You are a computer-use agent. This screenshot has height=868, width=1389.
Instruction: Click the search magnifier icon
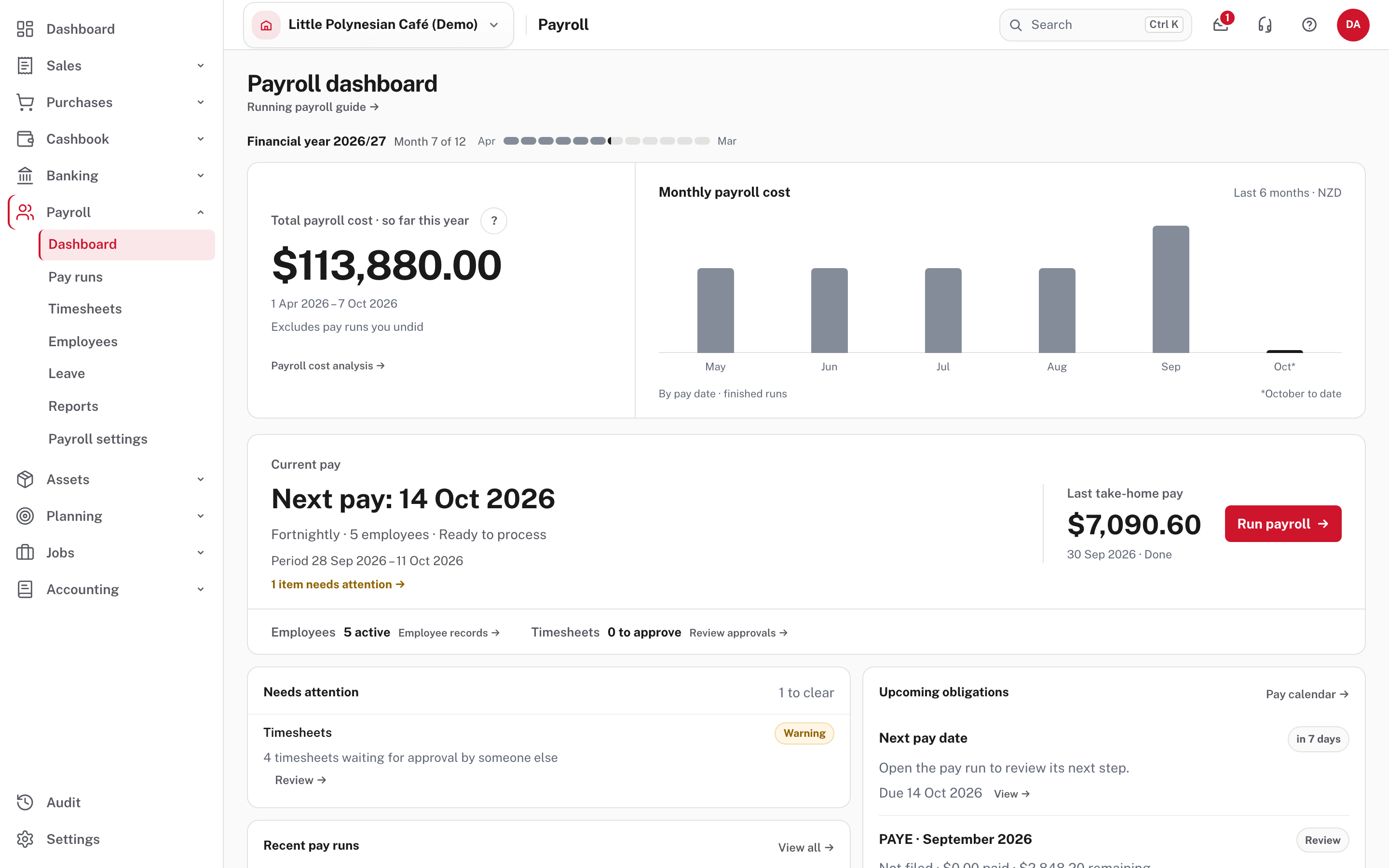coord(1016,25)
